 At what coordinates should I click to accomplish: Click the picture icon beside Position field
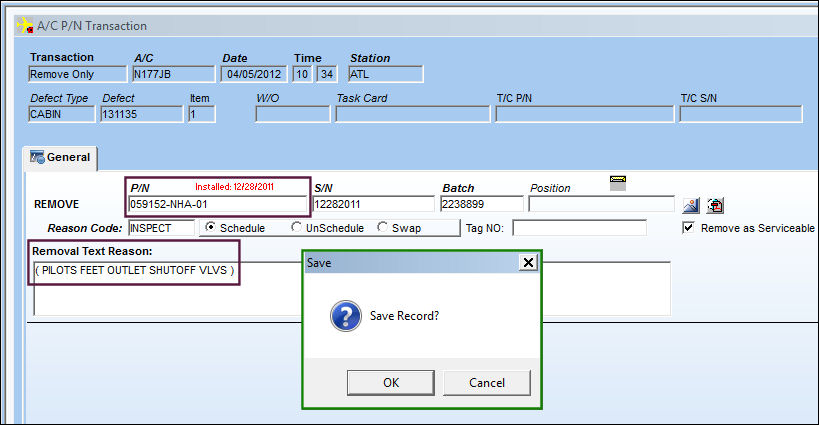691,205
